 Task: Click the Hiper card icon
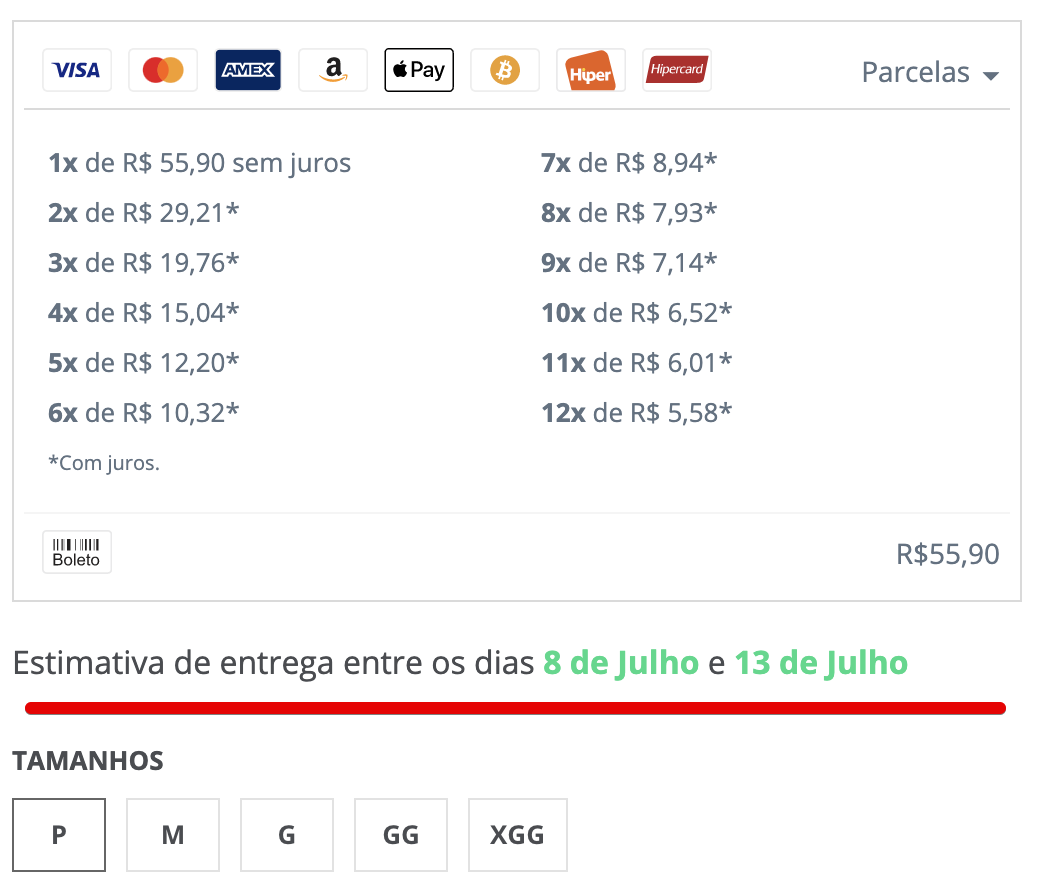click(x=591, y=70)
